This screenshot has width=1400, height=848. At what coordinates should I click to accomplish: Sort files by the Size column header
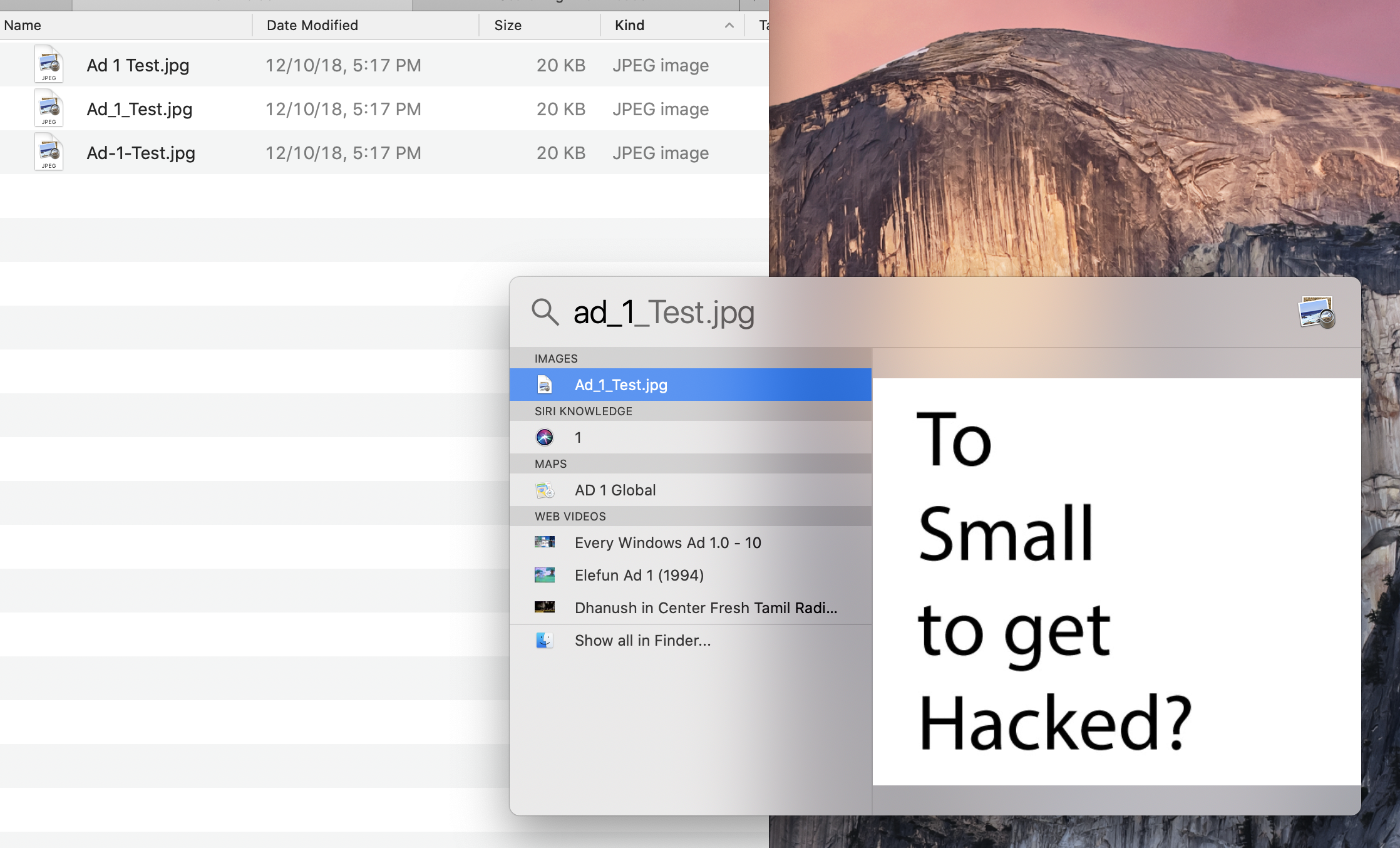(x=508, y=25)
